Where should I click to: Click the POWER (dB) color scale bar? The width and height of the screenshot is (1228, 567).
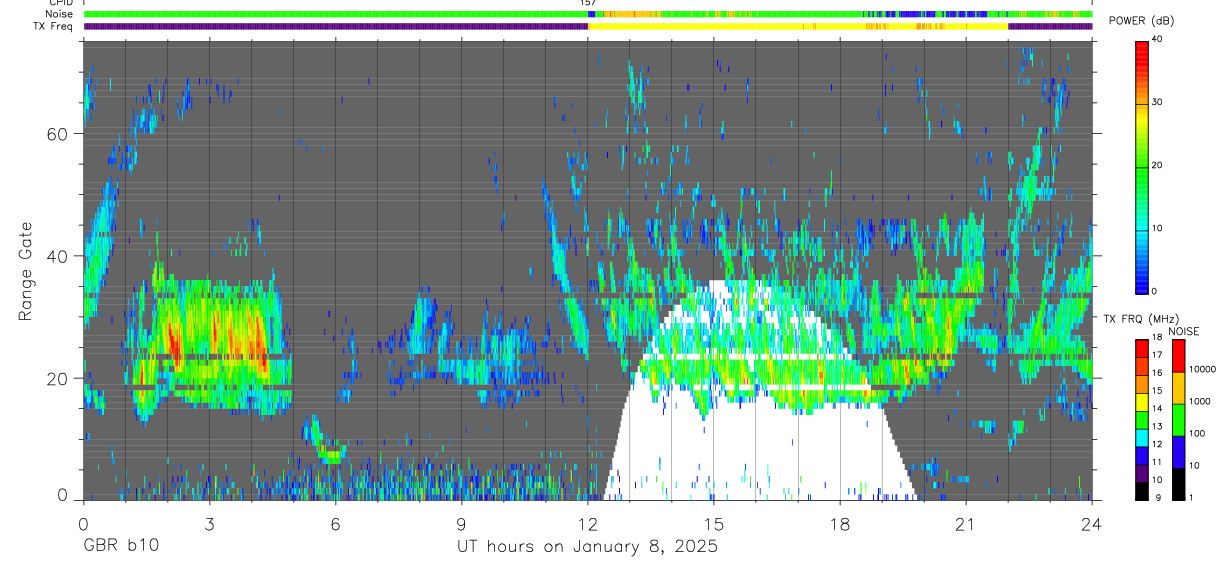[1142, 165]
